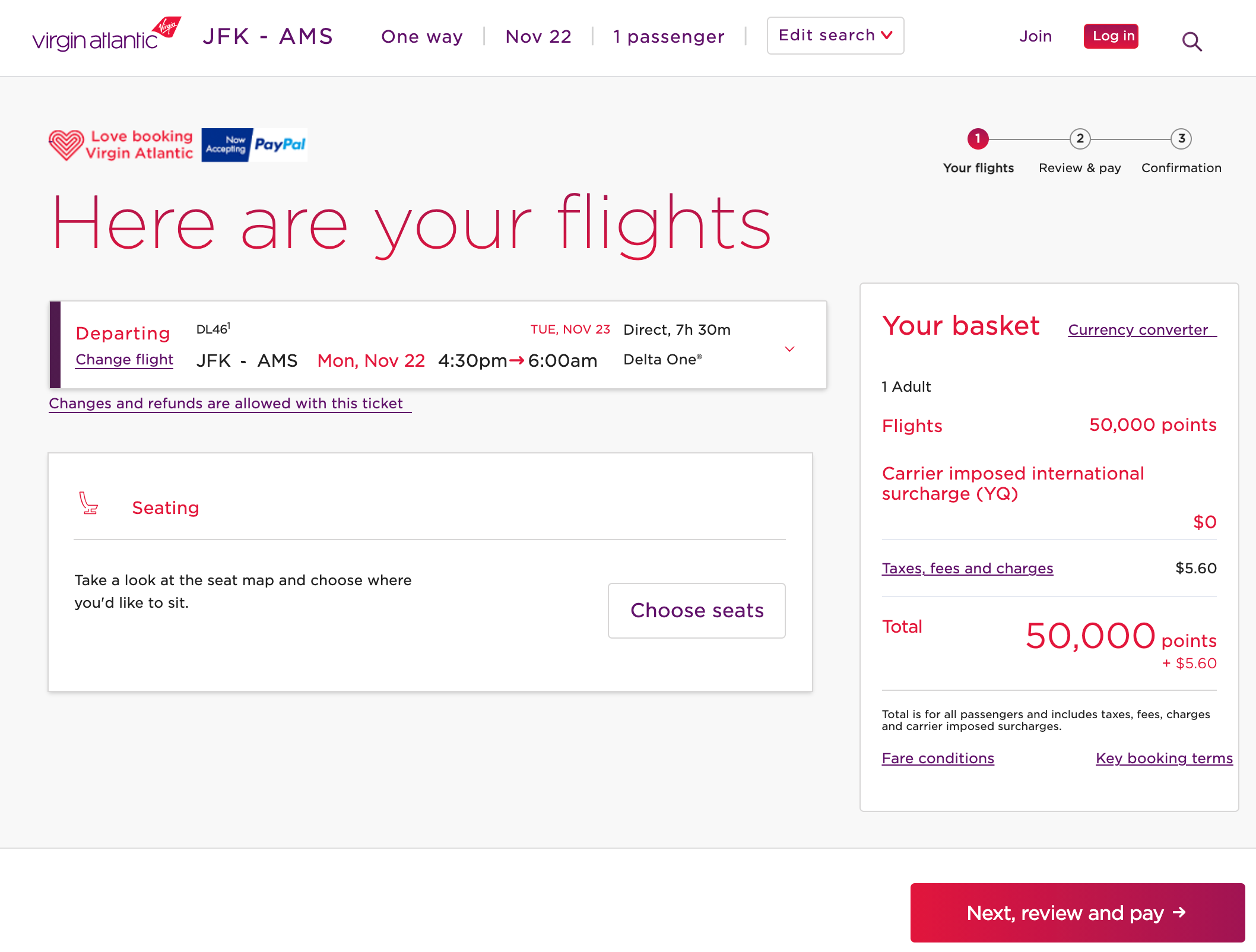View Taxes, fees and charges details
The image size is (1256, 952).
tap(967, 568)
